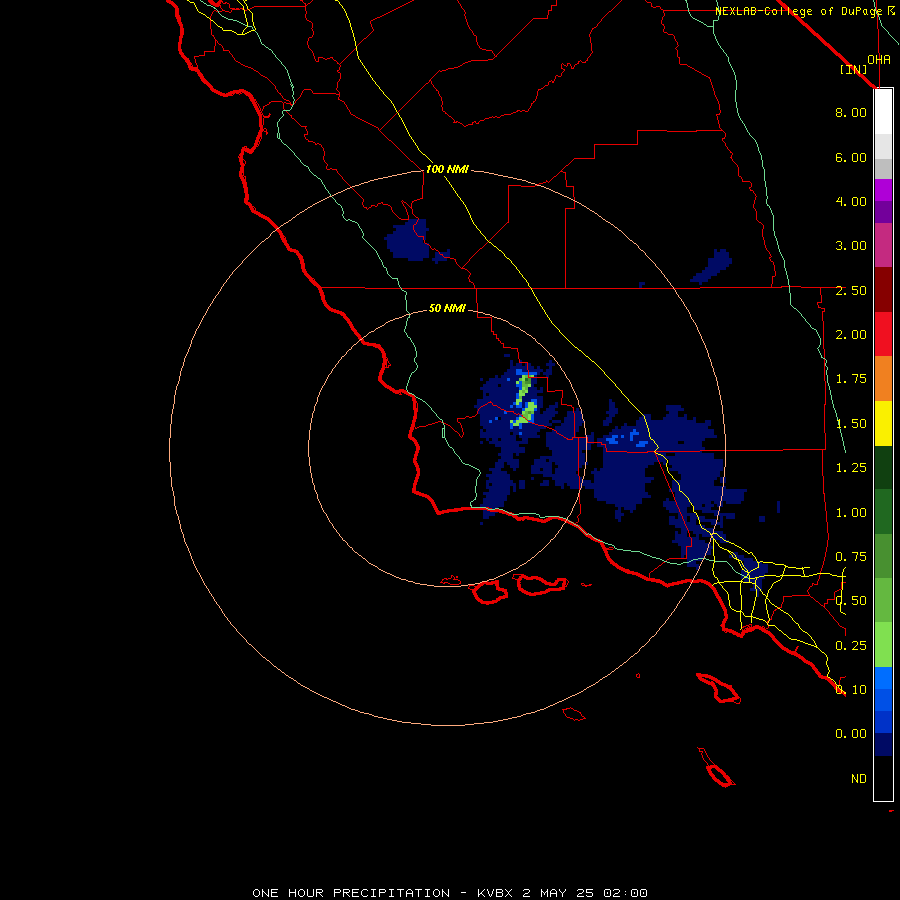The width and height of the screenshot is (900, 900).
Task: Select the 1.00 legend value
Action: (851, 513)
